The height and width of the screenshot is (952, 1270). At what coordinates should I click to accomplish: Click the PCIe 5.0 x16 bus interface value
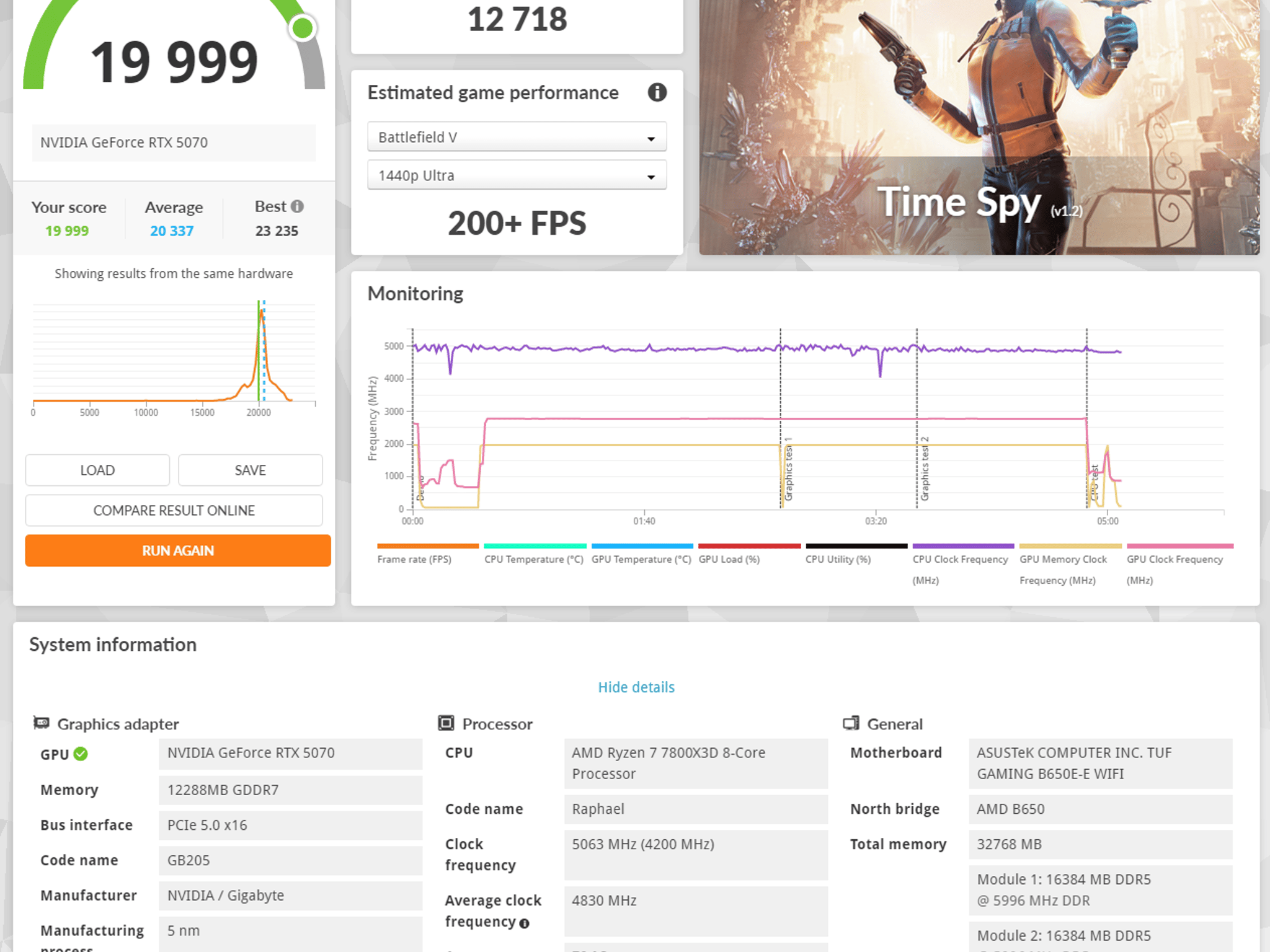(290, 826)
